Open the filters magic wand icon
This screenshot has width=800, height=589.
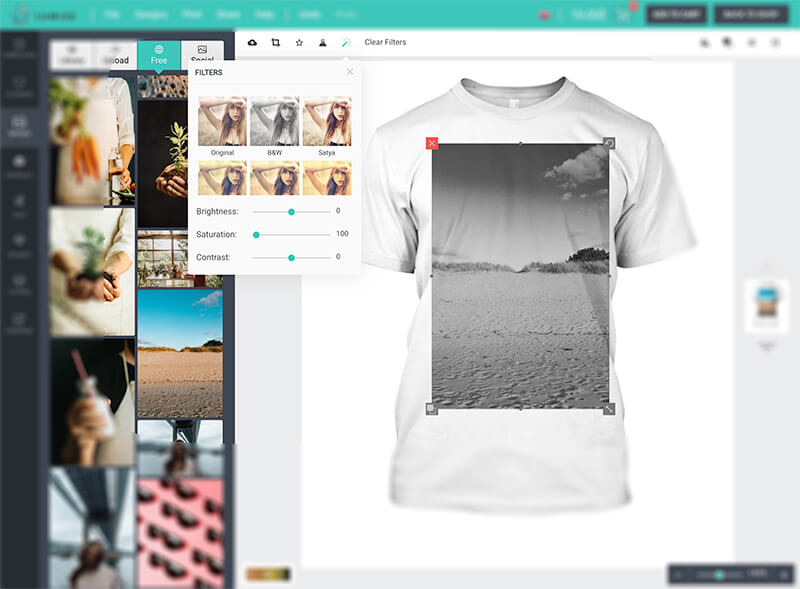pos(346,42)
